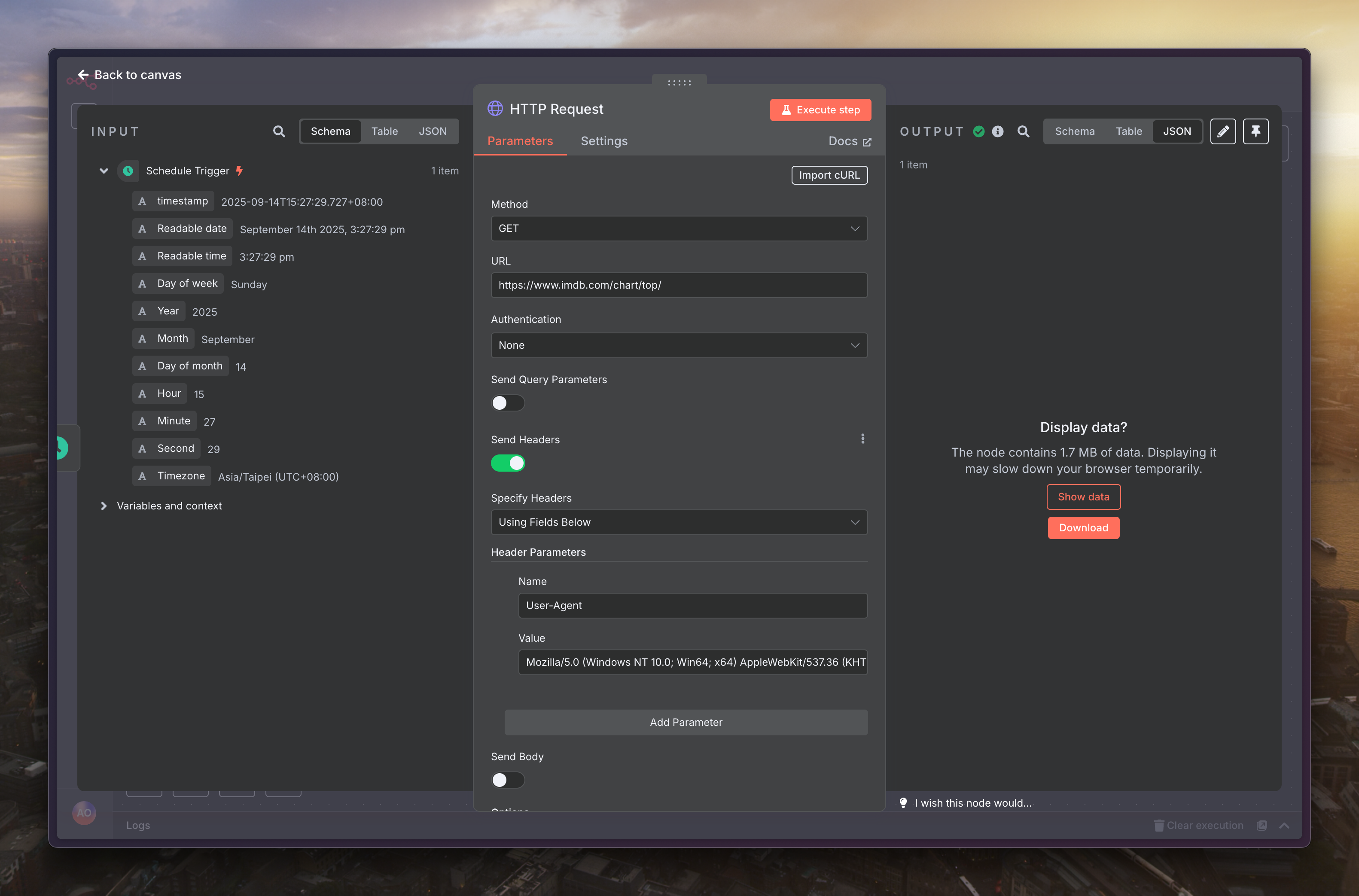Pin the output data

(x=1255, y=131)
